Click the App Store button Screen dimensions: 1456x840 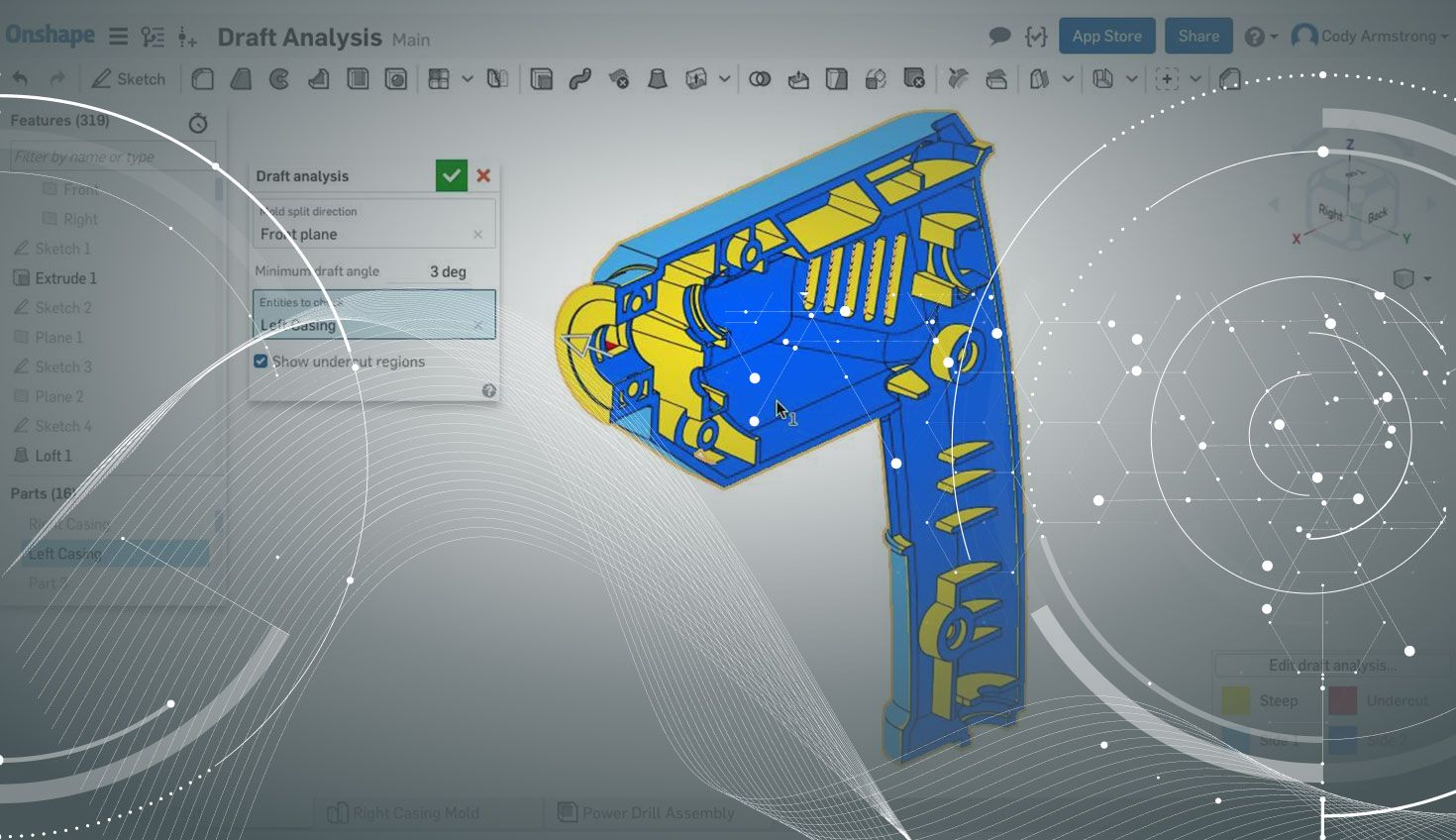1106,37
